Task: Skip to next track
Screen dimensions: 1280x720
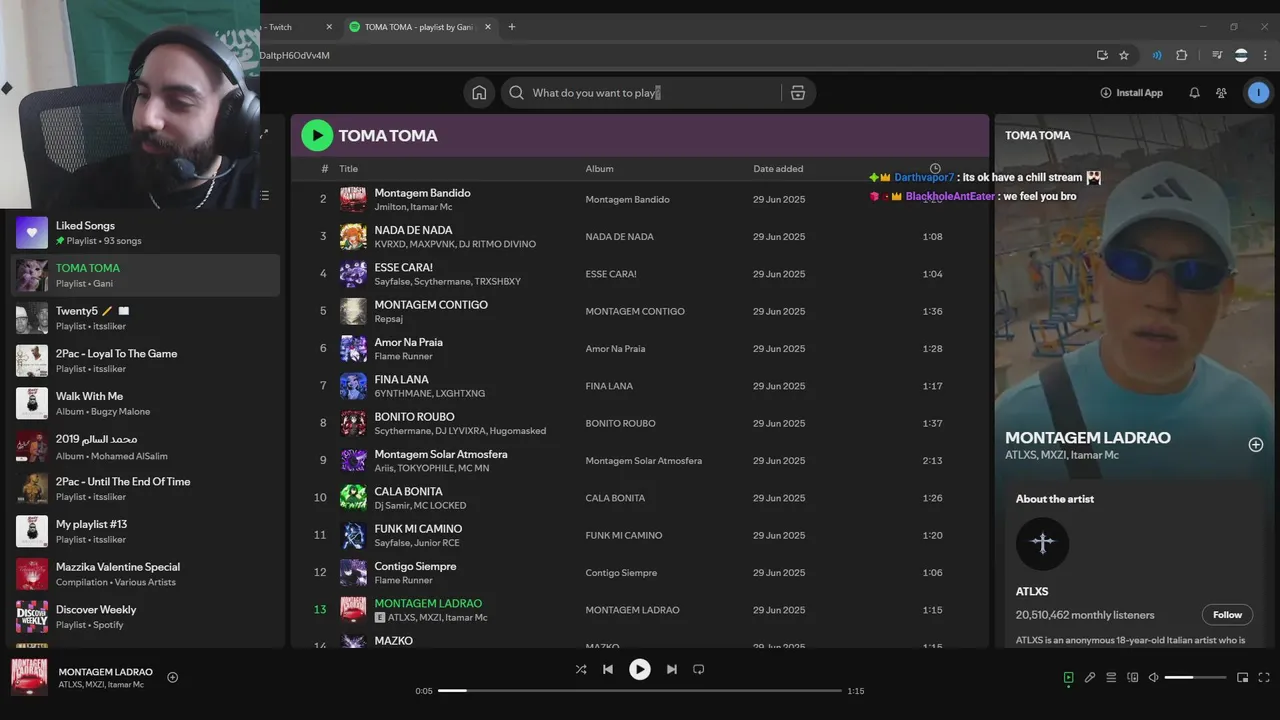Action: tap(672, 669)
